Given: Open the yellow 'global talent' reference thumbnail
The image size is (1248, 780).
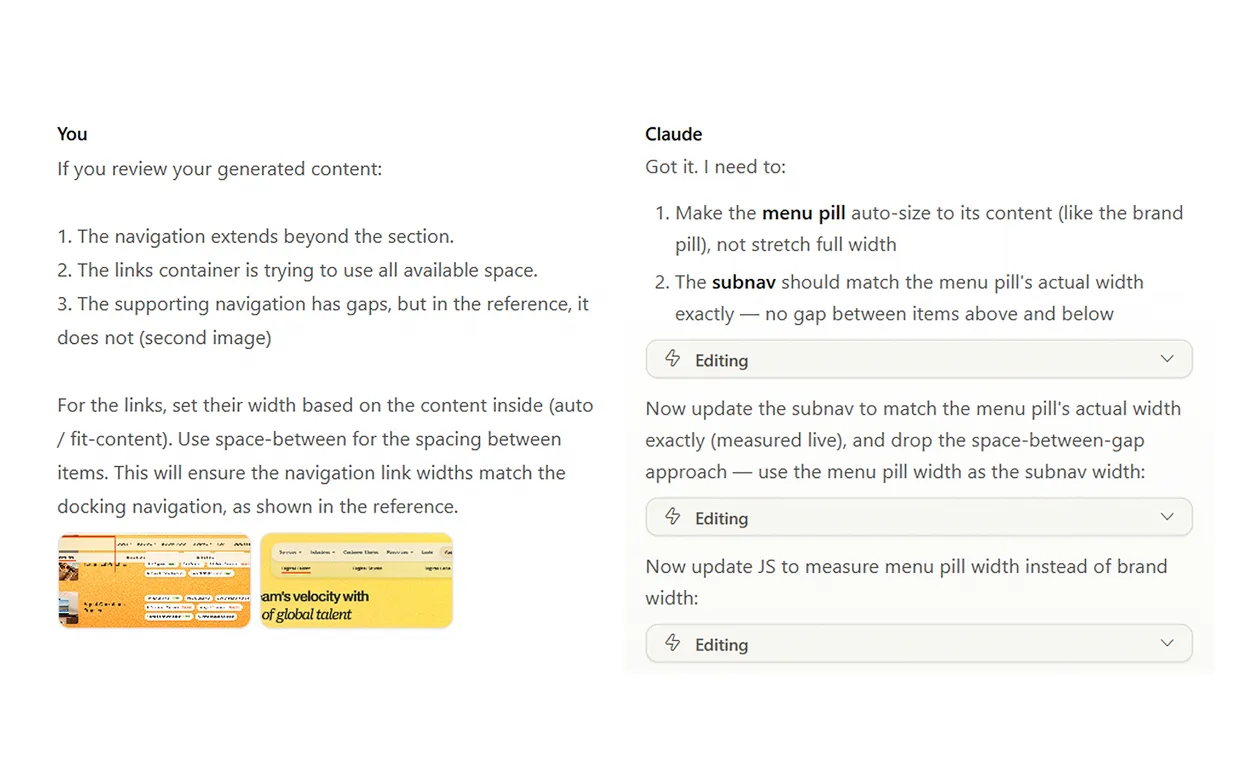Looking at the screenshot, I should tap(357, 580).
